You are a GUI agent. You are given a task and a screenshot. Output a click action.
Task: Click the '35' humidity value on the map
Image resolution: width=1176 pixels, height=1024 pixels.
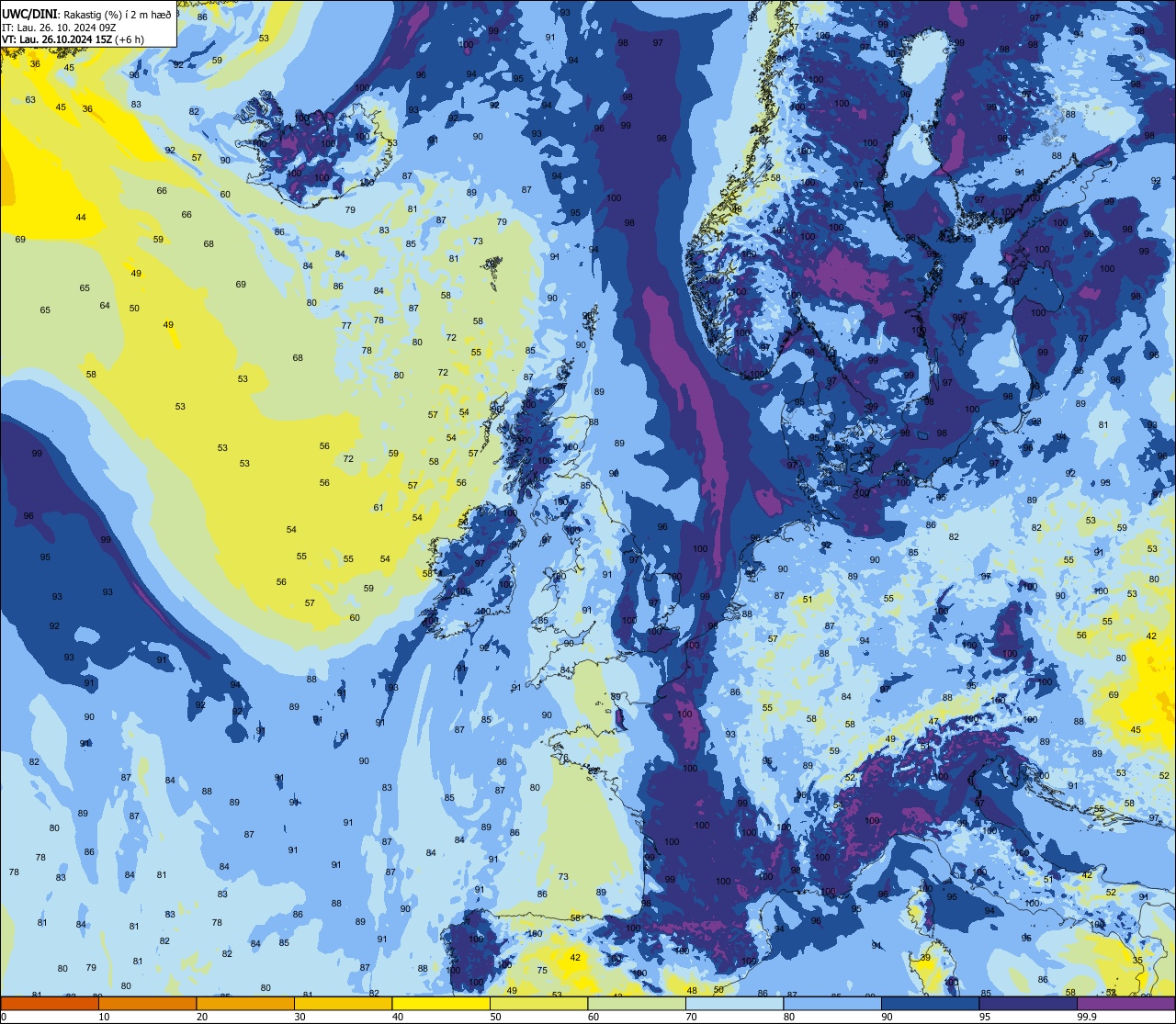1137,961
